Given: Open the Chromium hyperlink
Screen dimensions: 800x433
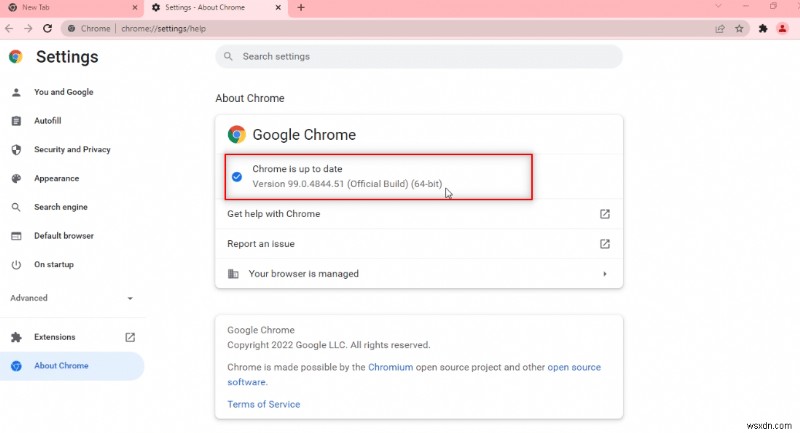Looking at the screenshot, I should point(389,367).
